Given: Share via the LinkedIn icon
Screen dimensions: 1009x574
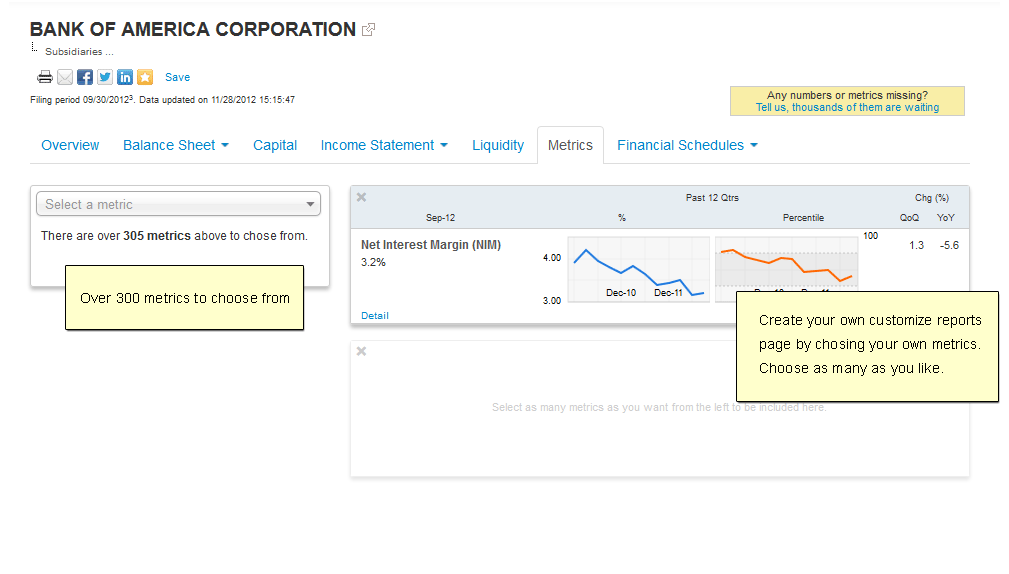Looking at the screenshot, I should 125,77.
